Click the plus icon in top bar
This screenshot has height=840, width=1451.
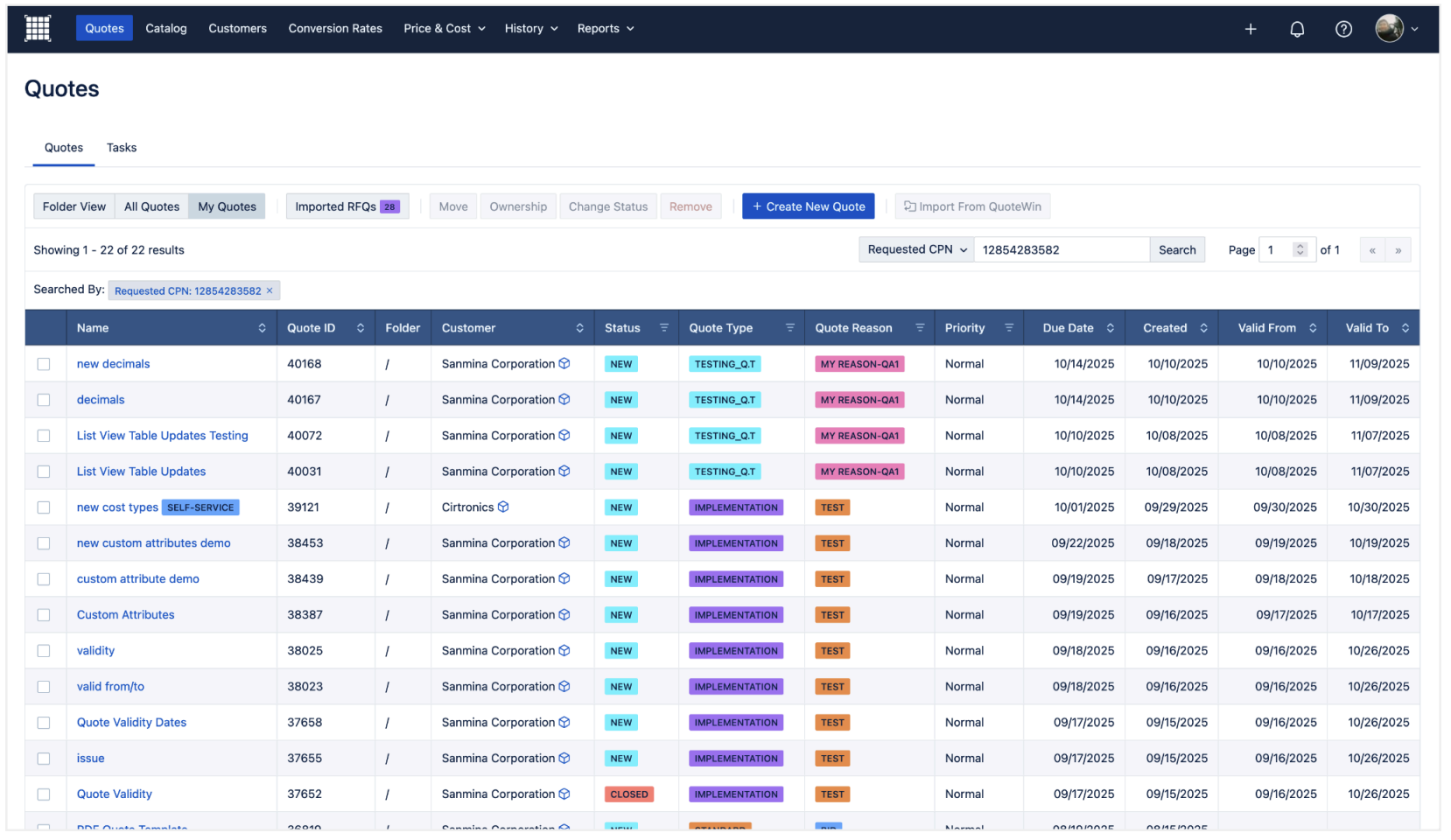(x=1251, y=30)
